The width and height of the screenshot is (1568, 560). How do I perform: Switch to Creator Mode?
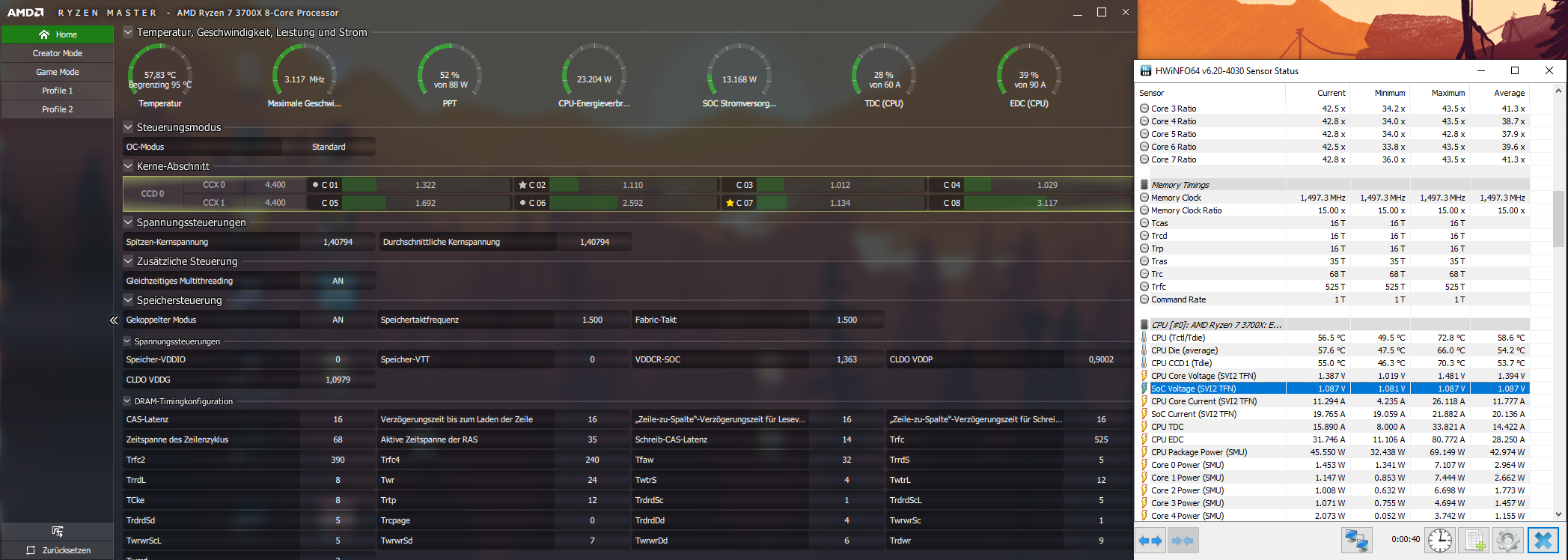point(58,53)
